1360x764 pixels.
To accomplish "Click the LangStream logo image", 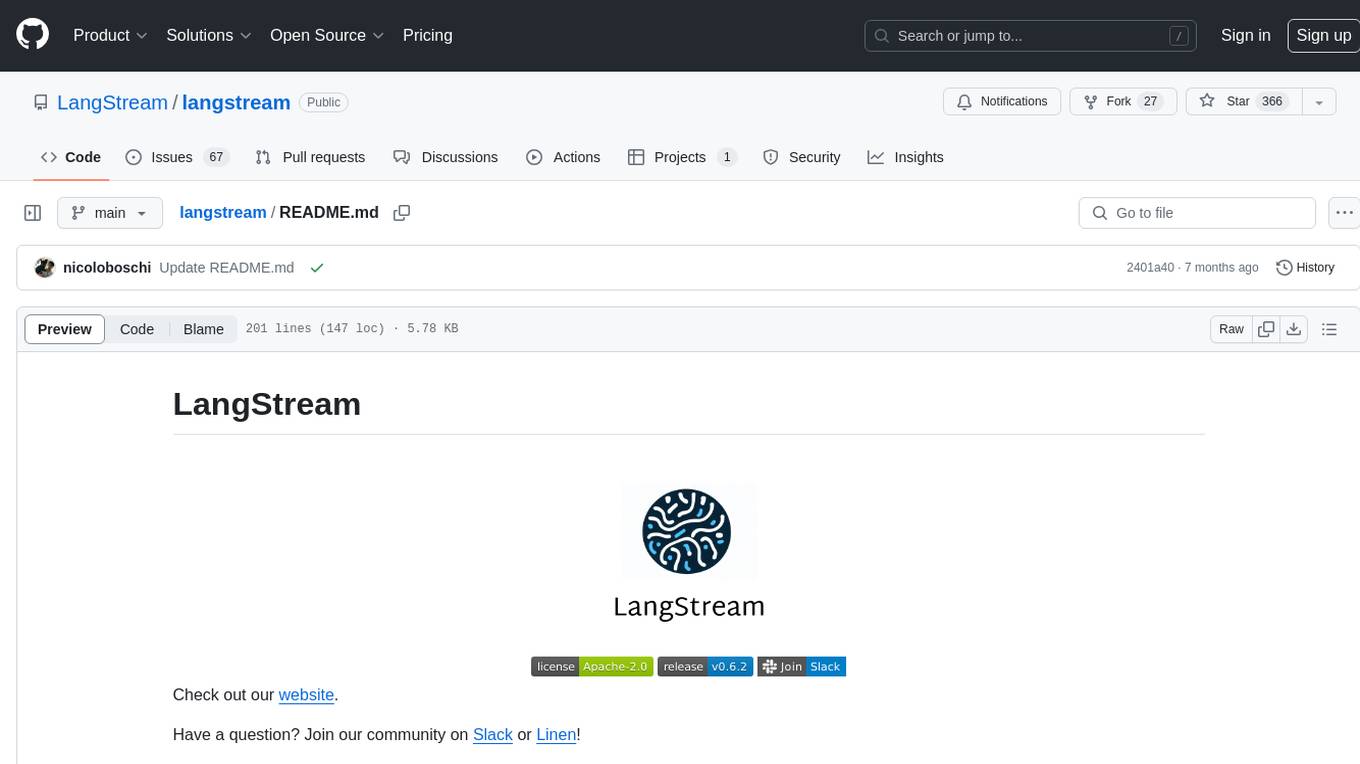I will point(688,552).
